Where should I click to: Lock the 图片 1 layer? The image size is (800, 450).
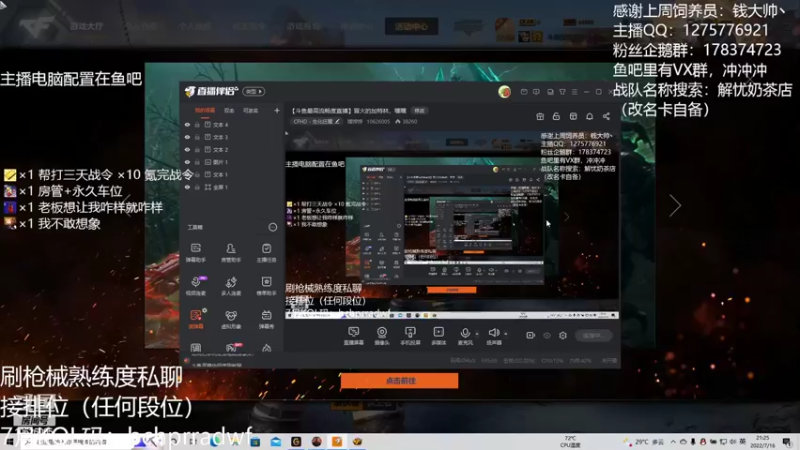point(197,162)
